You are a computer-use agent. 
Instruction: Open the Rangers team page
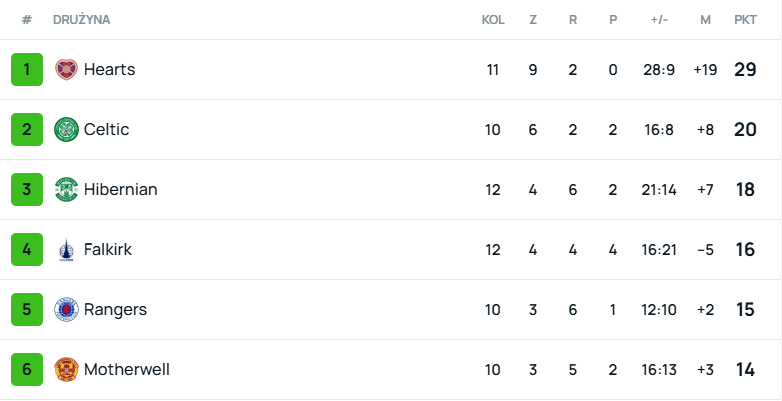coord(115,310)
